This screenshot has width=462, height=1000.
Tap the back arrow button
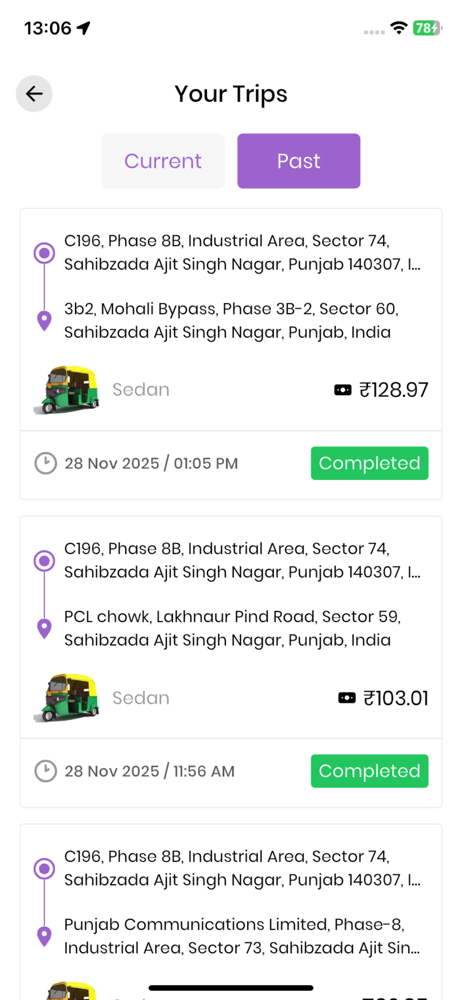click(x=34, y=94)
